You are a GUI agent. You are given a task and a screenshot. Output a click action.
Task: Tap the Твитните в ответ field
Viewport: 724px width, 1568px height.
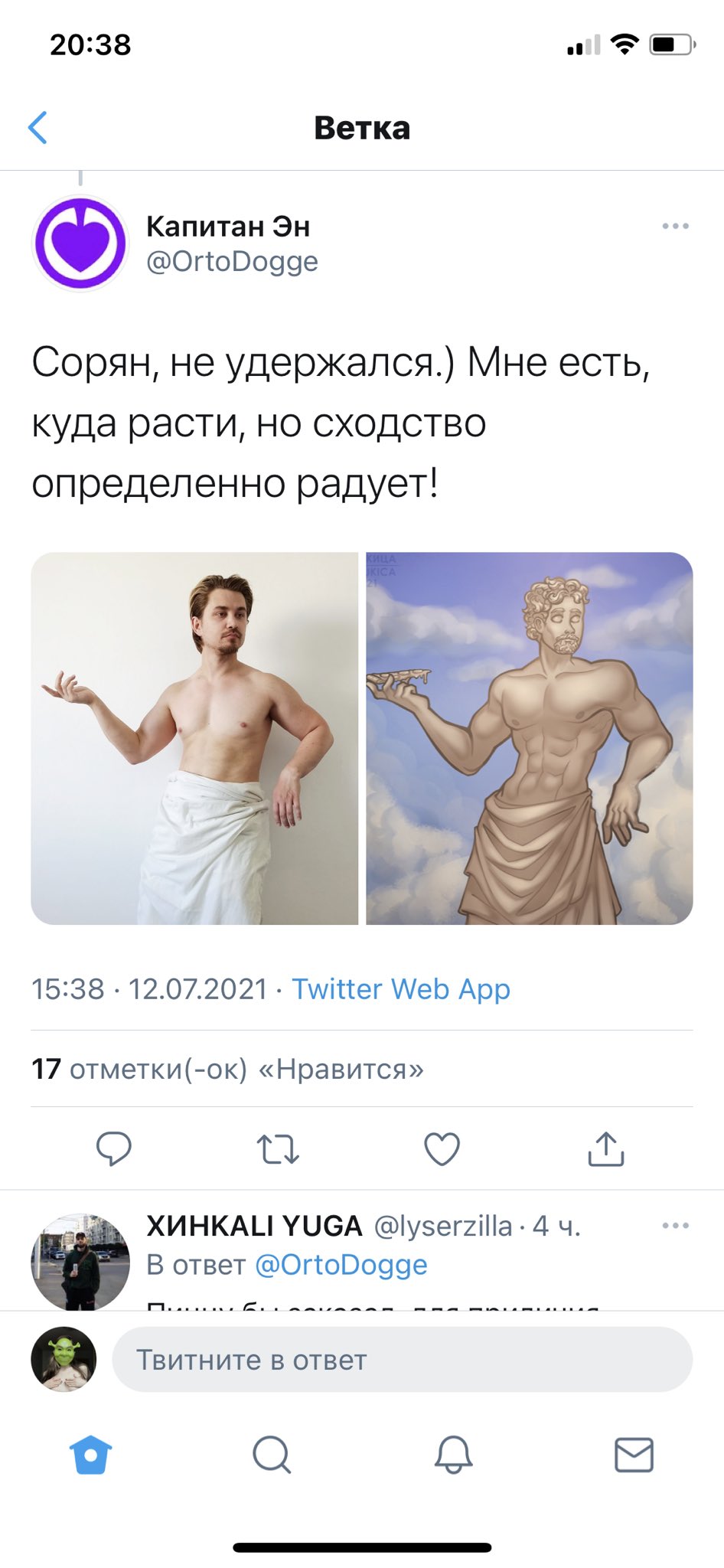[403, 1360]
